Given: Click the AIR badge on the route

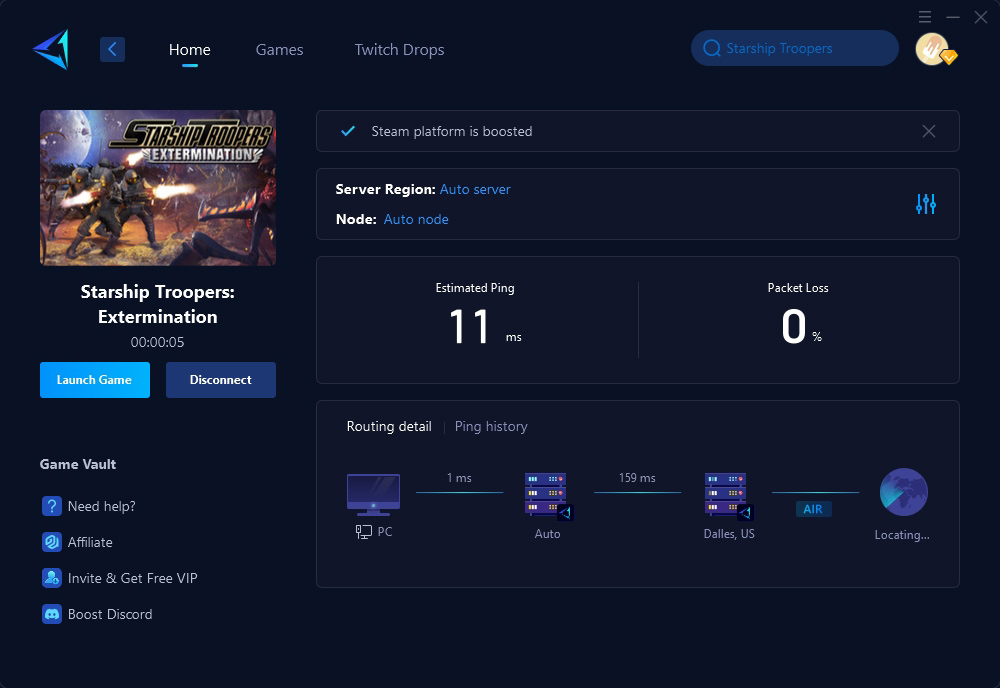Looking at the screenshot, I should tap(813, 509).
